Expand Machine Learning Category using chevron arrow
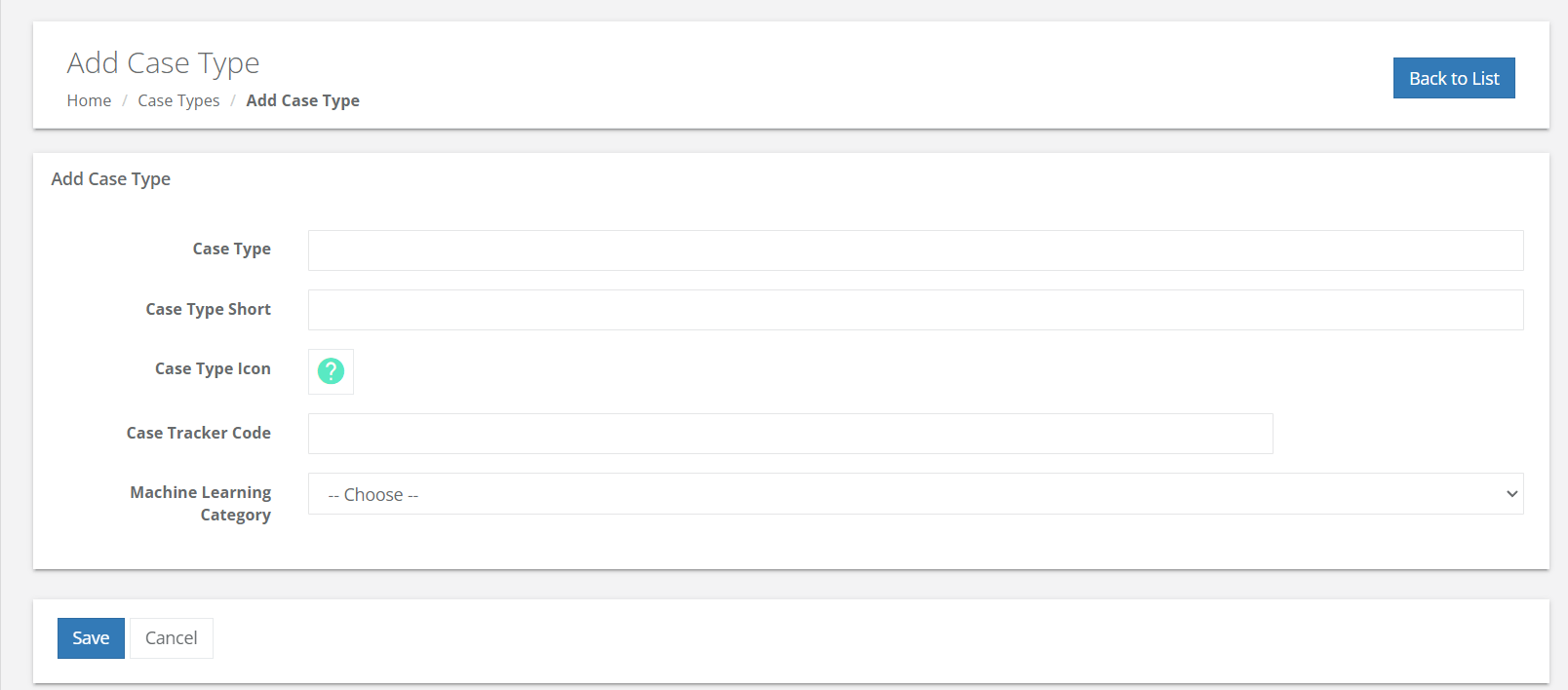Viewport: 1568px width, 690px height. 1511,494
